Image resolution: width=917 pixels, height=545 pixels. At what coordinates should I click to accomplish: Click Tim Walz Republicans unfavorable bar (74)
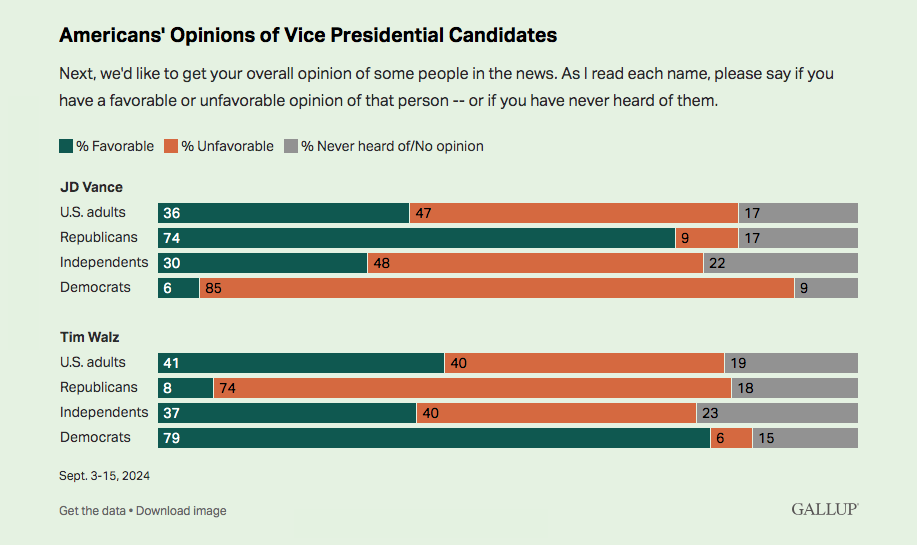(x=472, y=388)
